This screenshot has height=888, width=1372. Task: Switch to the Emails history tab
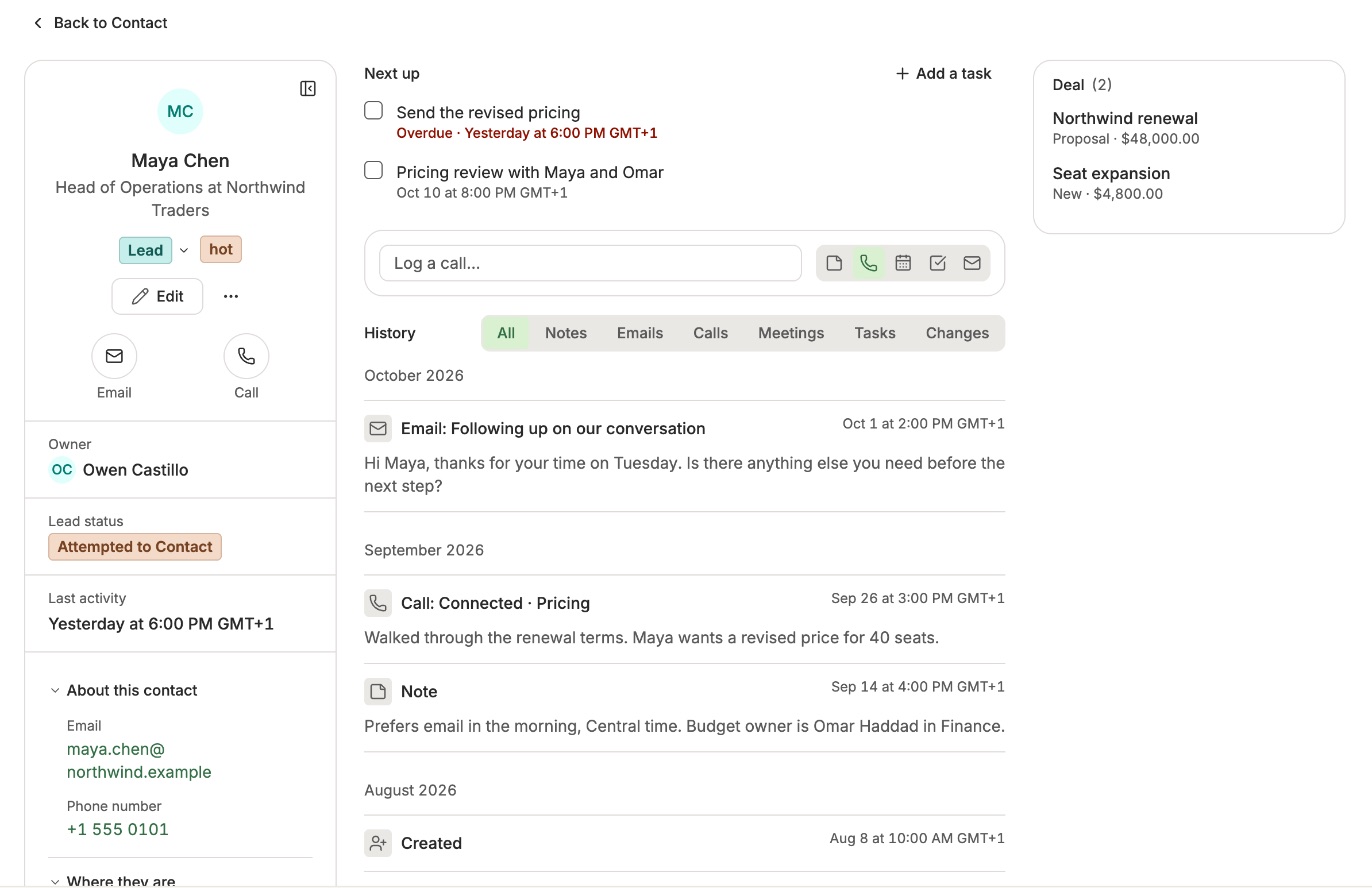click(x=640, y=333)
